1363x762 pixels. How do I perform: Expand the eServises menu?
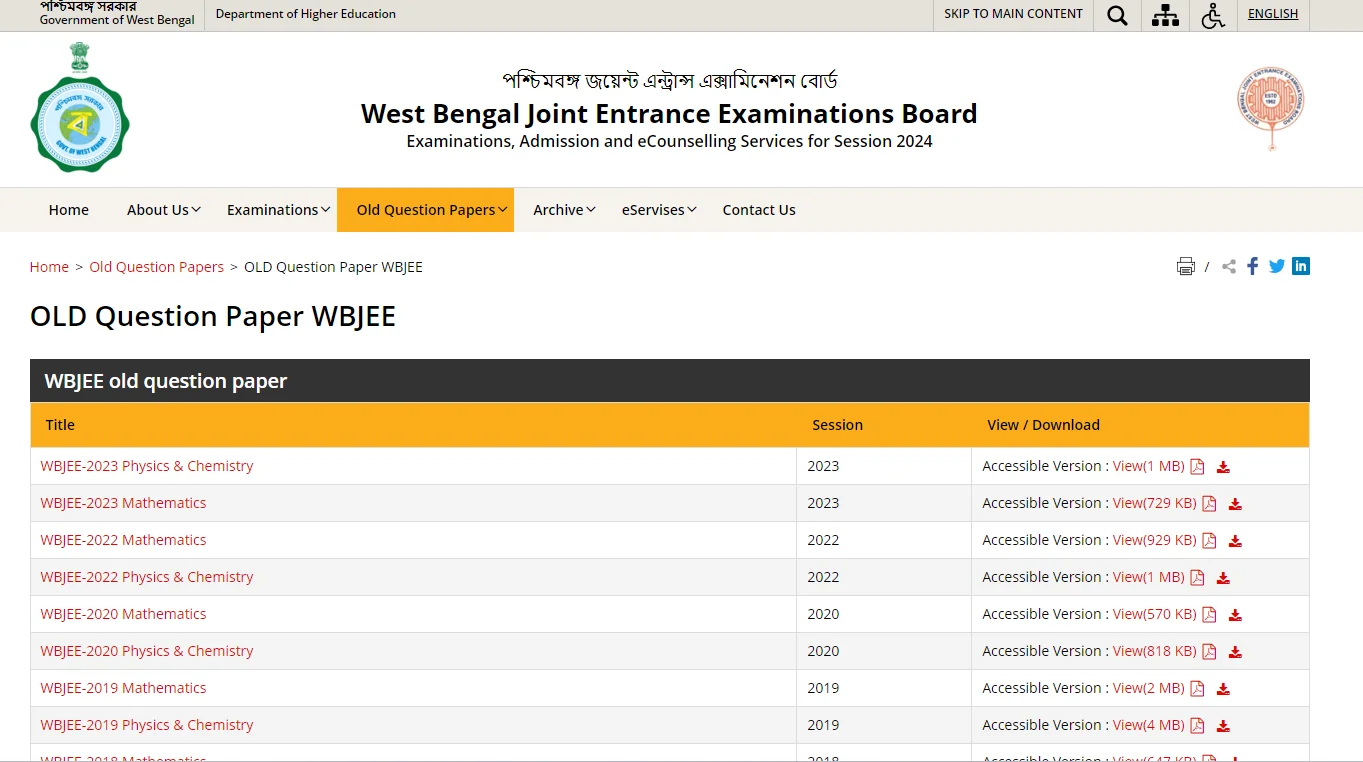coord(658,210)
